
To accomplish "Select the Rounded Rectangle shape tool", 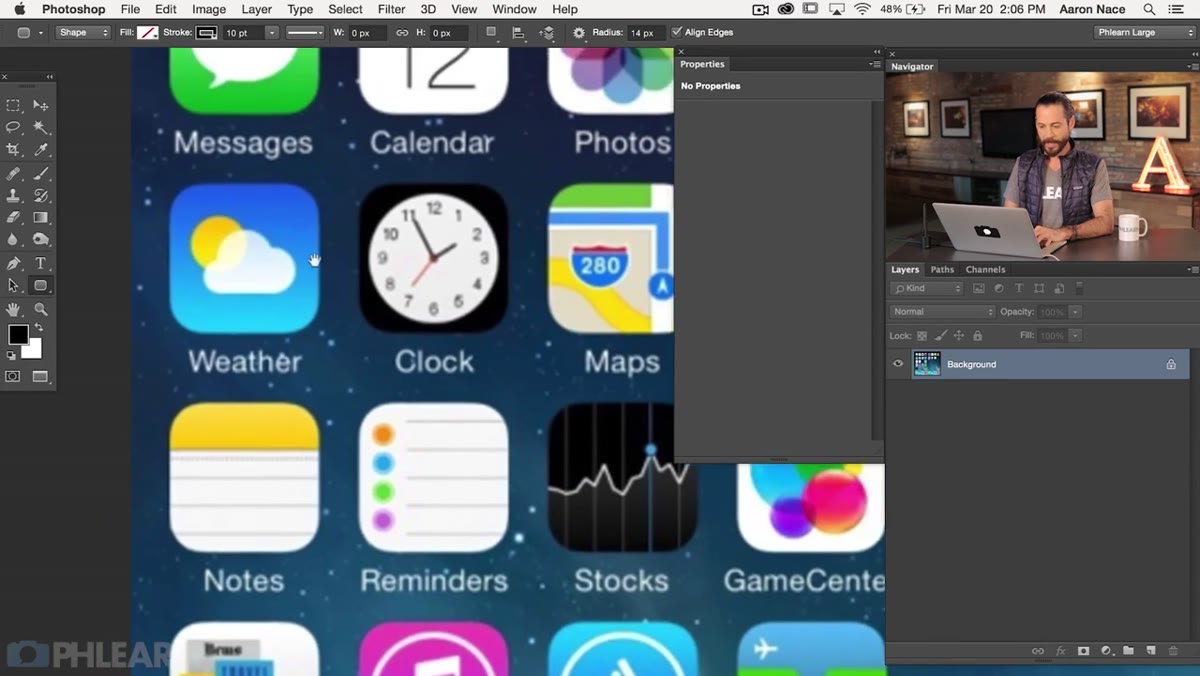I will (x=41, y=285).
